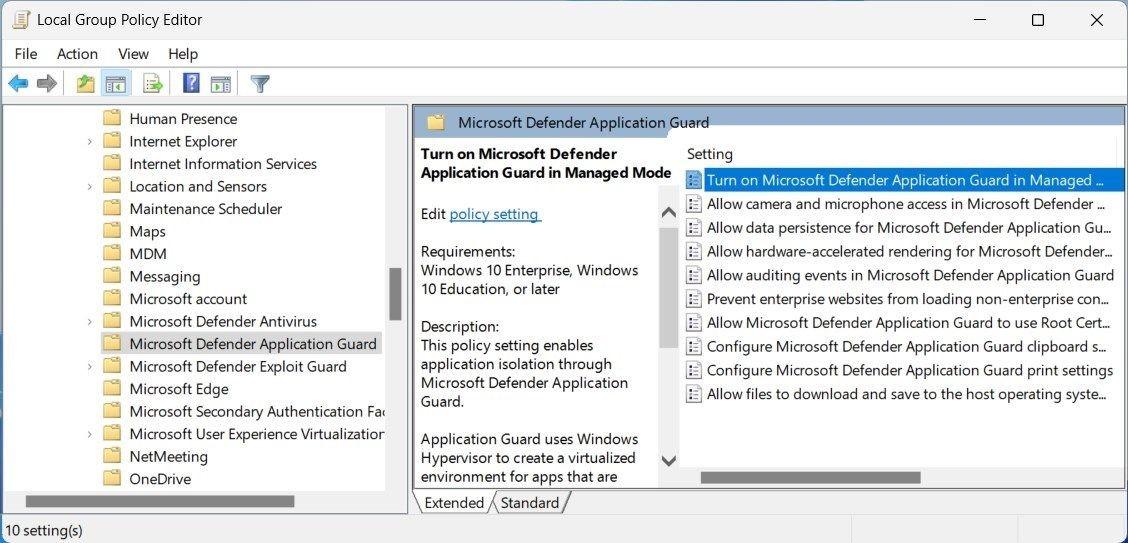
Task: Click the Messaging folder icon
Action: [x=112, y=275]
